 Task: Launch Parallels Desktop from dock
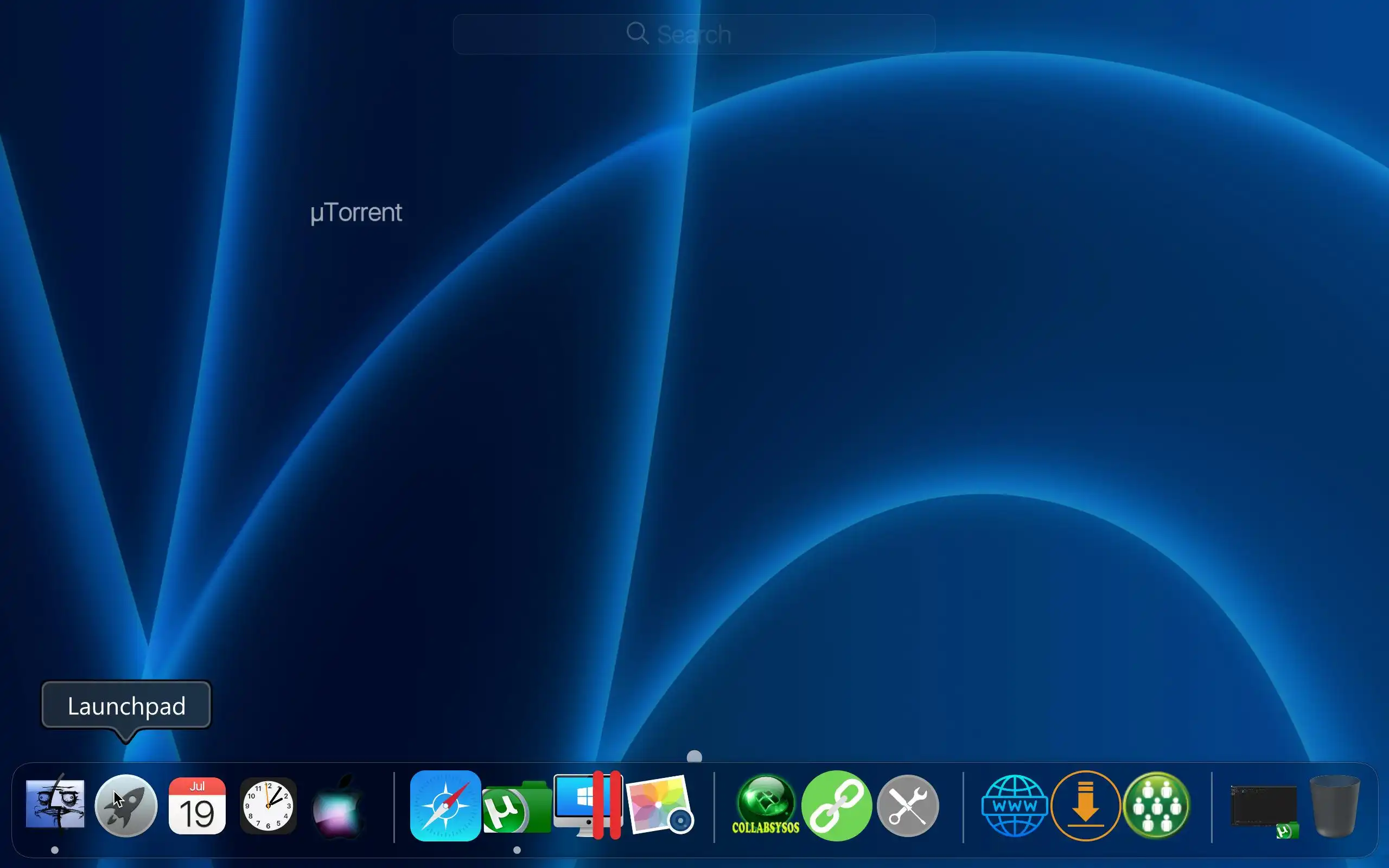pos(588,805)
